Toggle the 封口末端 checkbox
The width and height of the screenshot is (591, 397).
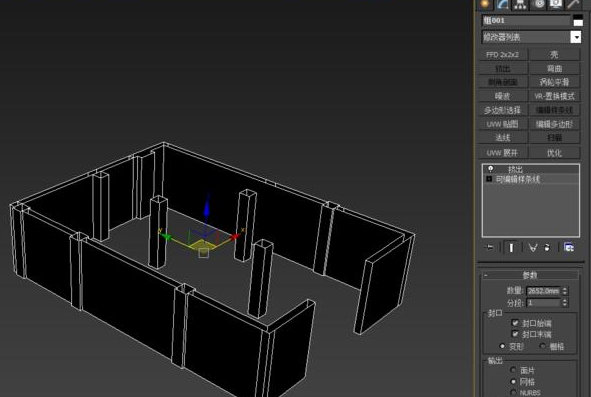click(515, 334)
